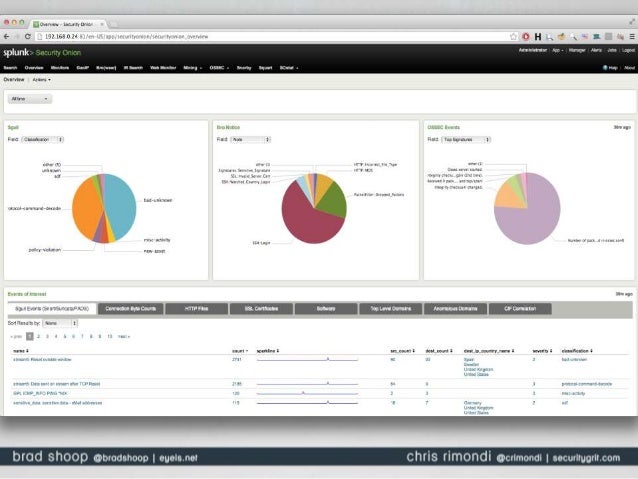Switch to the HTTP Files tab
The height and width of the screenshot is (479, 638).
[x=197, y=309]
